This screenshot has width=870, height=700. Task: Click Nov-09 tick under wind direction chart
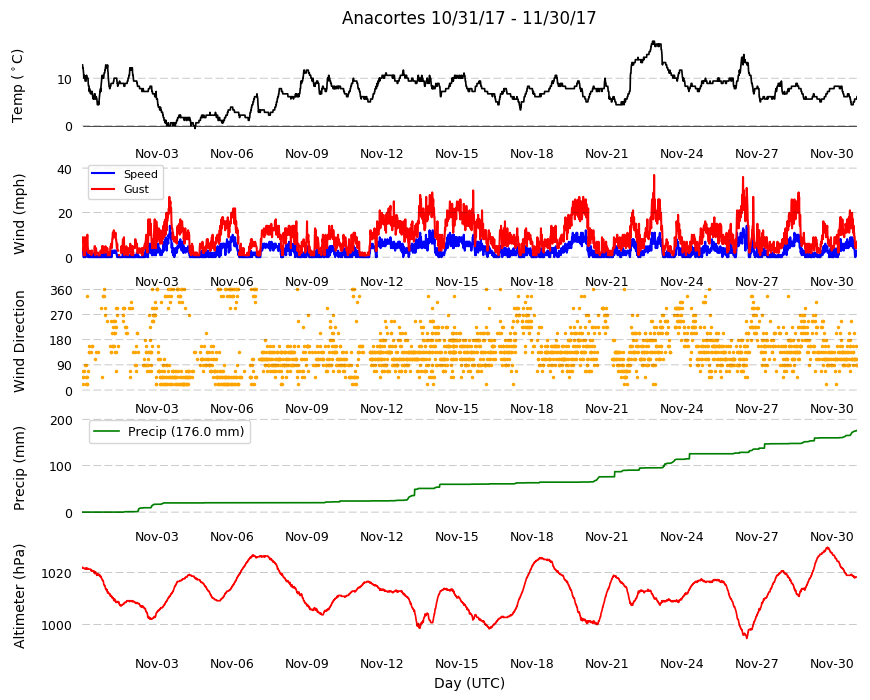[x=306, y=409]
